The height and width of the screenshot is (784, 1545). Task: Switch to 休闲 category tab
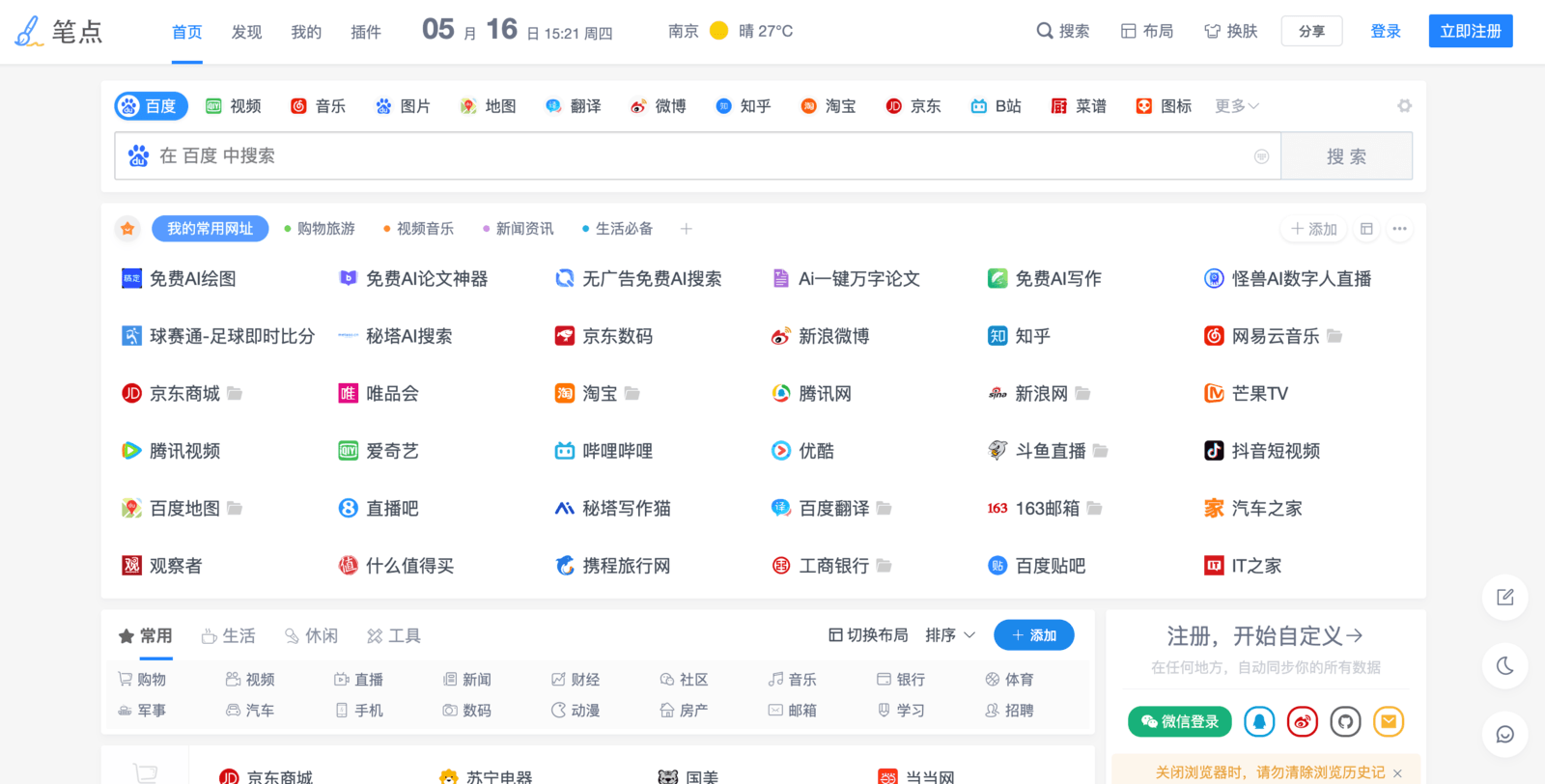[311, 635]
